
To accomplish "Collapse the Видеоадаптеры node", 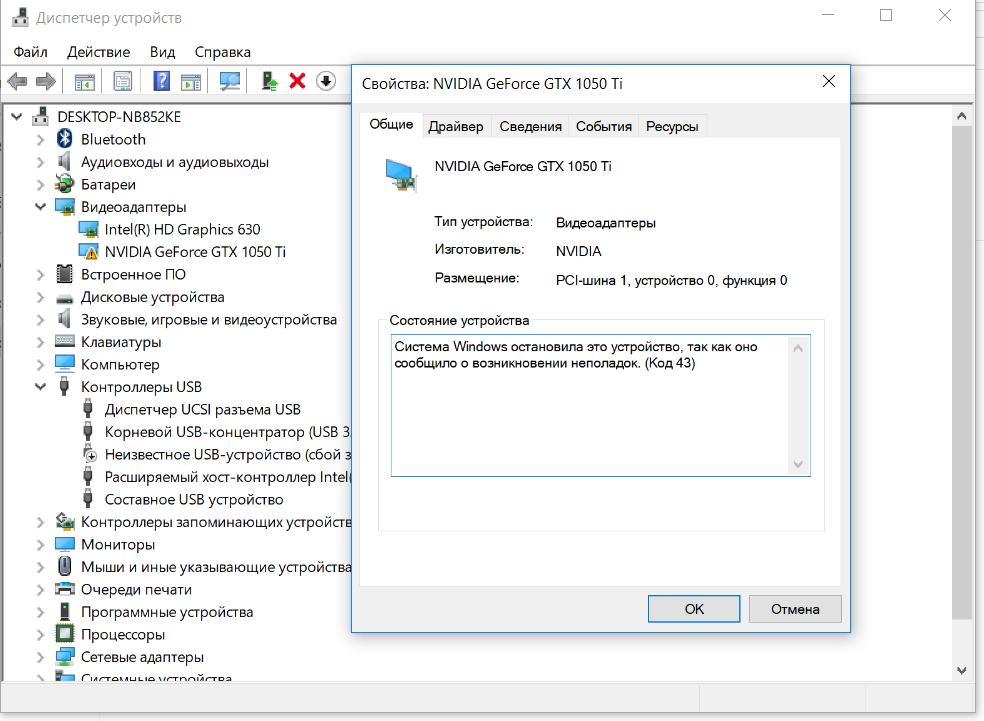I will point(41,206).
